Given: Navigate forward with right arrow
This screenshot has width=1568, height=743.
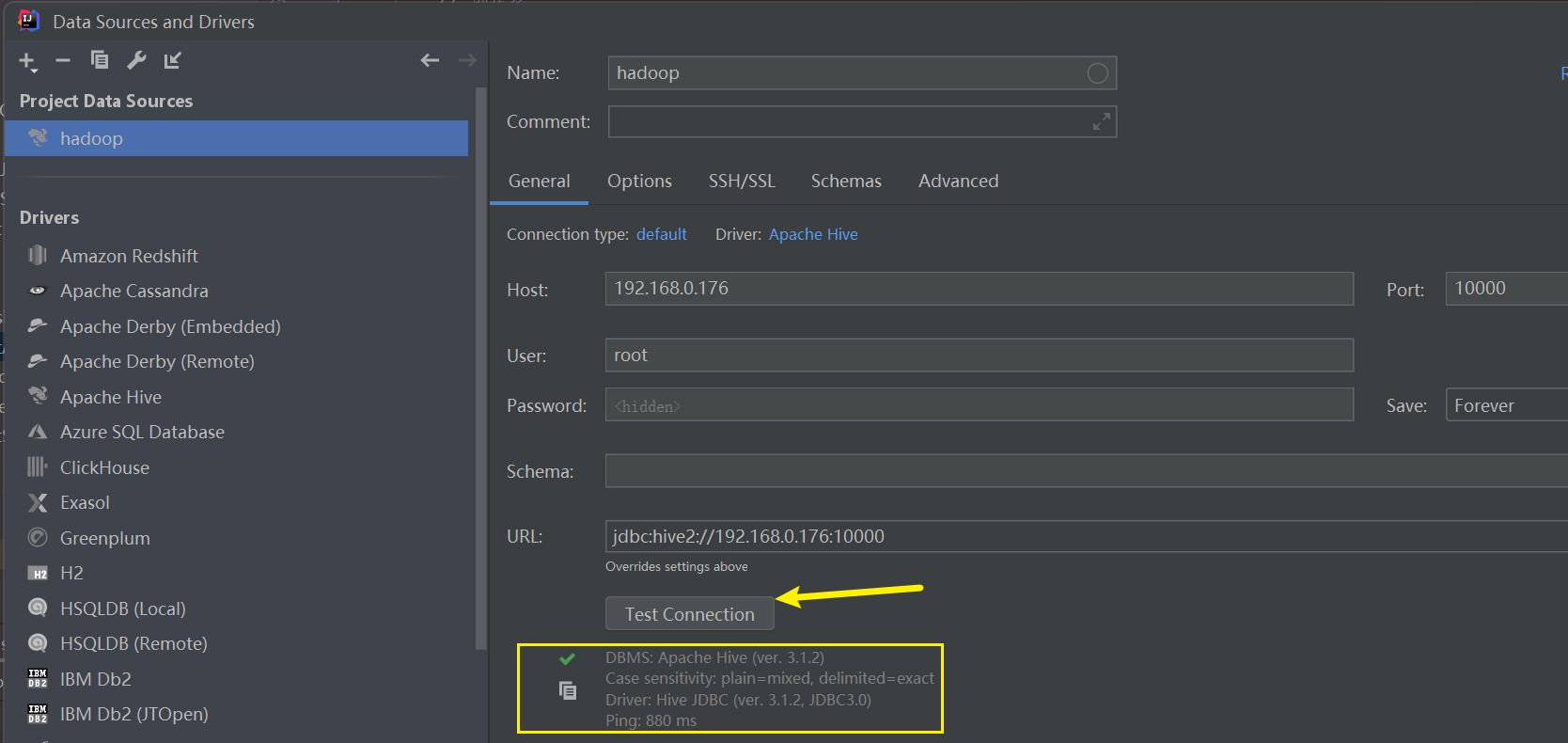Looking at the screenshot, I should click(467, 60).
